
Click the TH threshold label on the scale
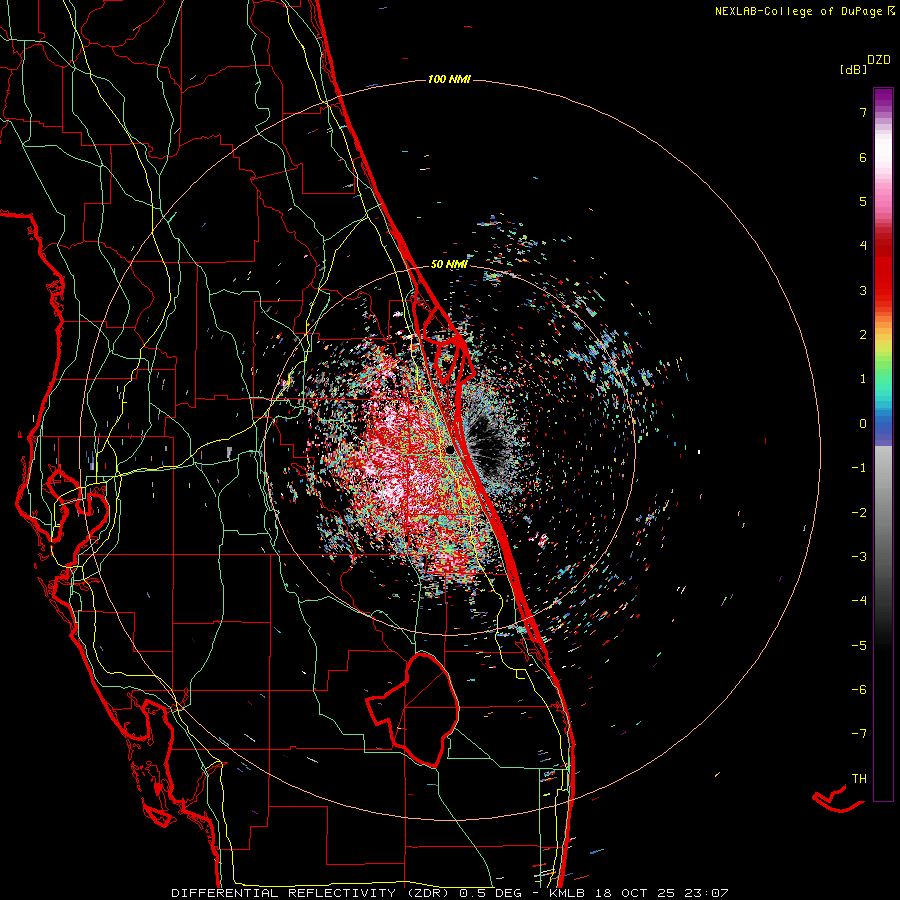[x=859, y=779]
